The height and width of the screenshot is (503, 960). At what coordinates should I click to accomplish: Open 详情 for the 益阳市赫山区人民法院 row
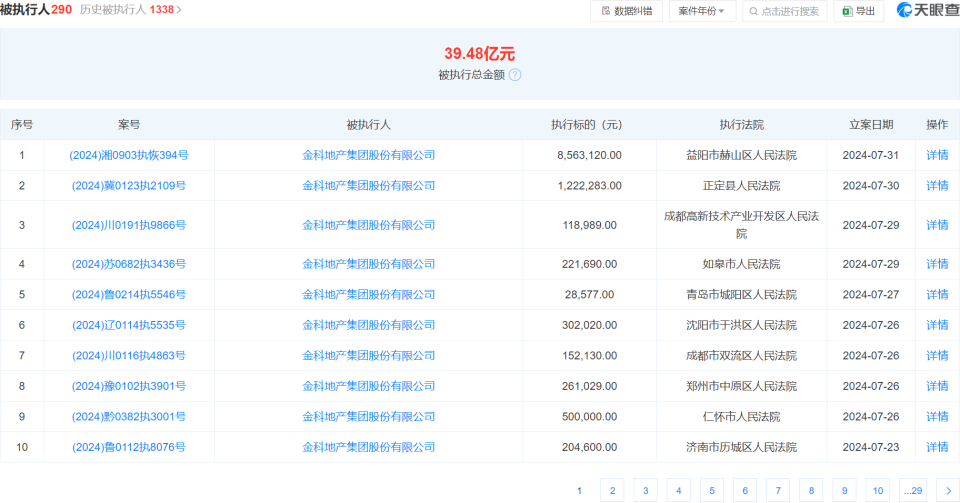(937, 155)
